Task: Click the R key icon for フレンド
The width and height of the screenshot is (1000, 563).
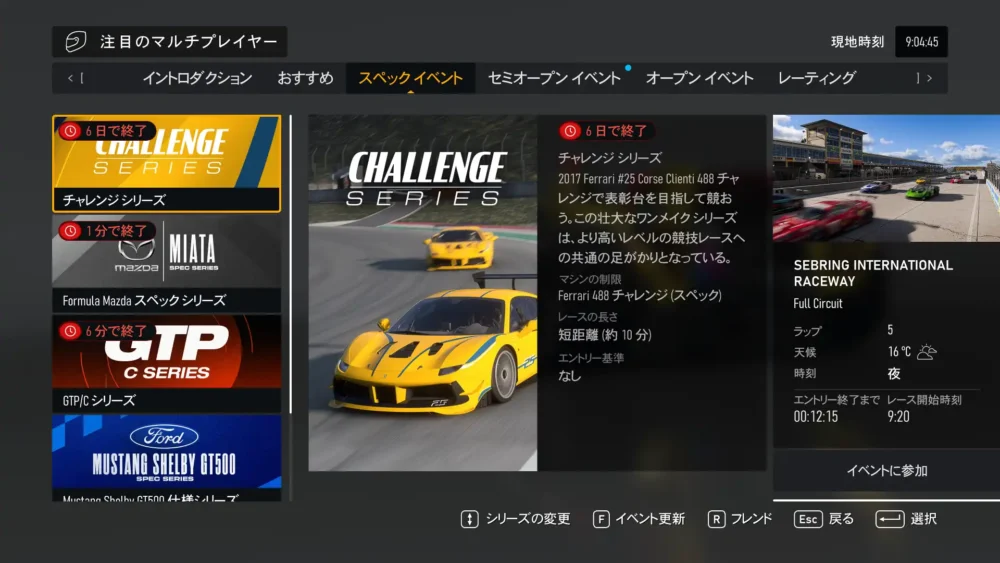Action: (x=716, y=519)
